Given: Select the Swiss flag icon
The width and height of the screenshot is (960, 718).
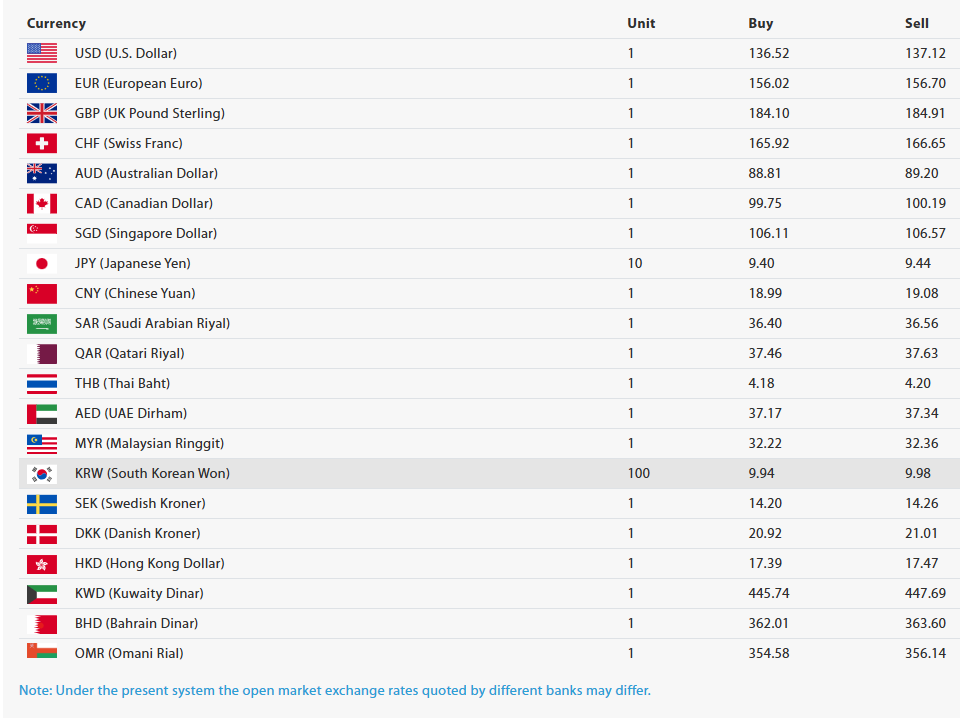Looking at the screenshot, I should 42,143.
